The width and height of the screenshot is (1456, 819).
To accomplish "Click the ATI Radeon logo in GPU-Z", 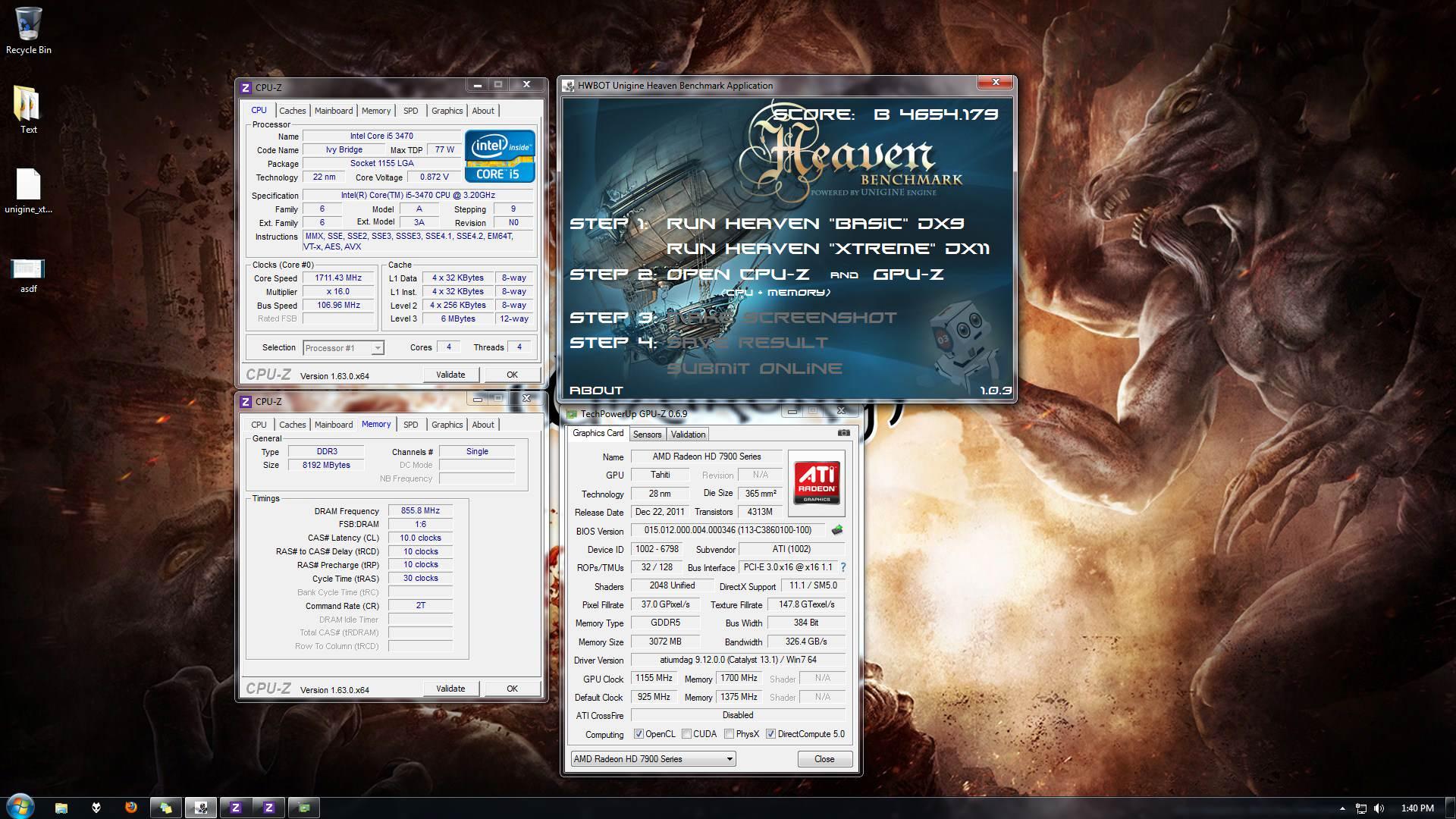I will tap(817, 483).
